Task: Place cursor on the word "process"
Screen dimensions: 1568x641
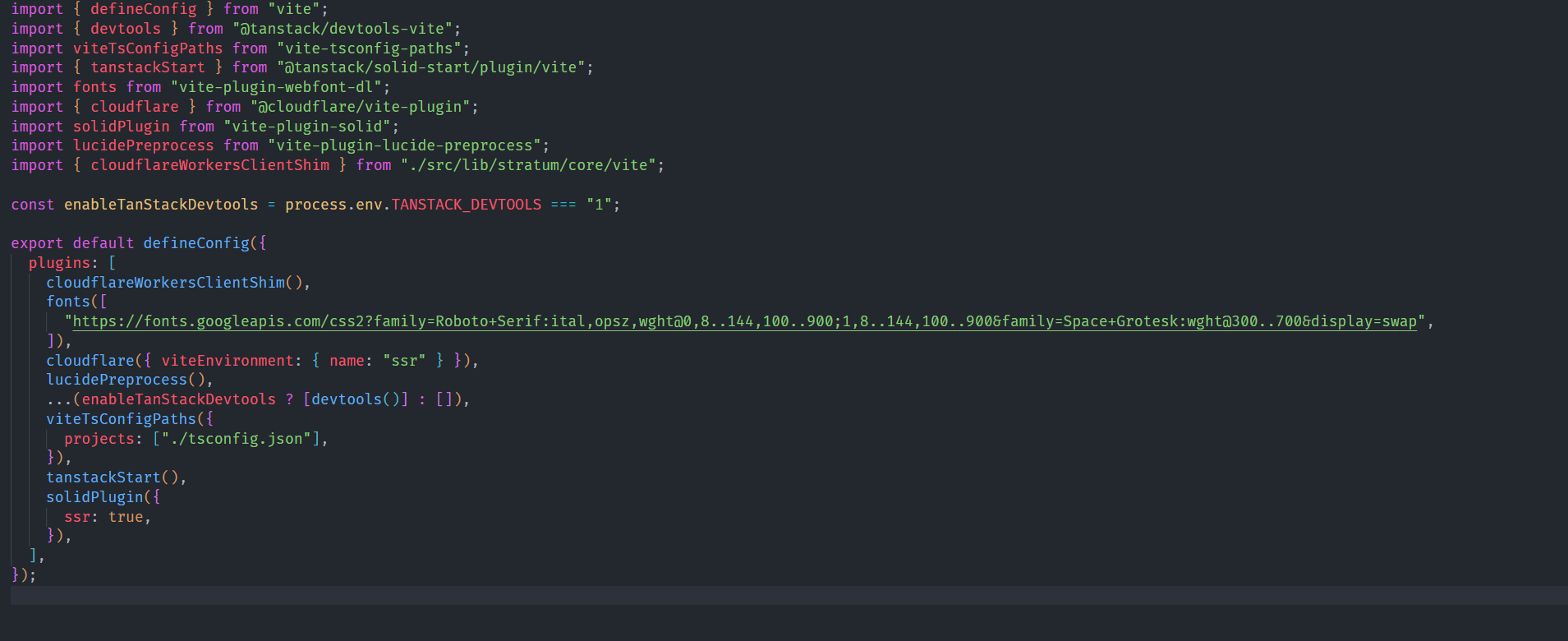Action: click(316, 205)
